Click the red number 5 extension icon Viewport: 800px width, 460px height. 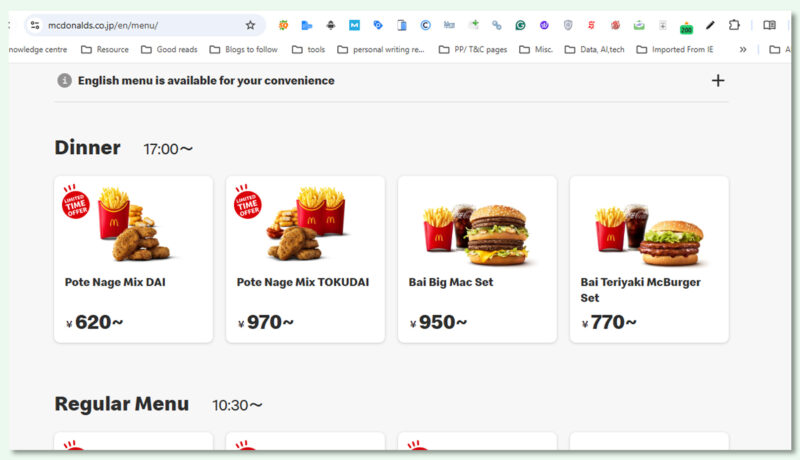[591, 25]
